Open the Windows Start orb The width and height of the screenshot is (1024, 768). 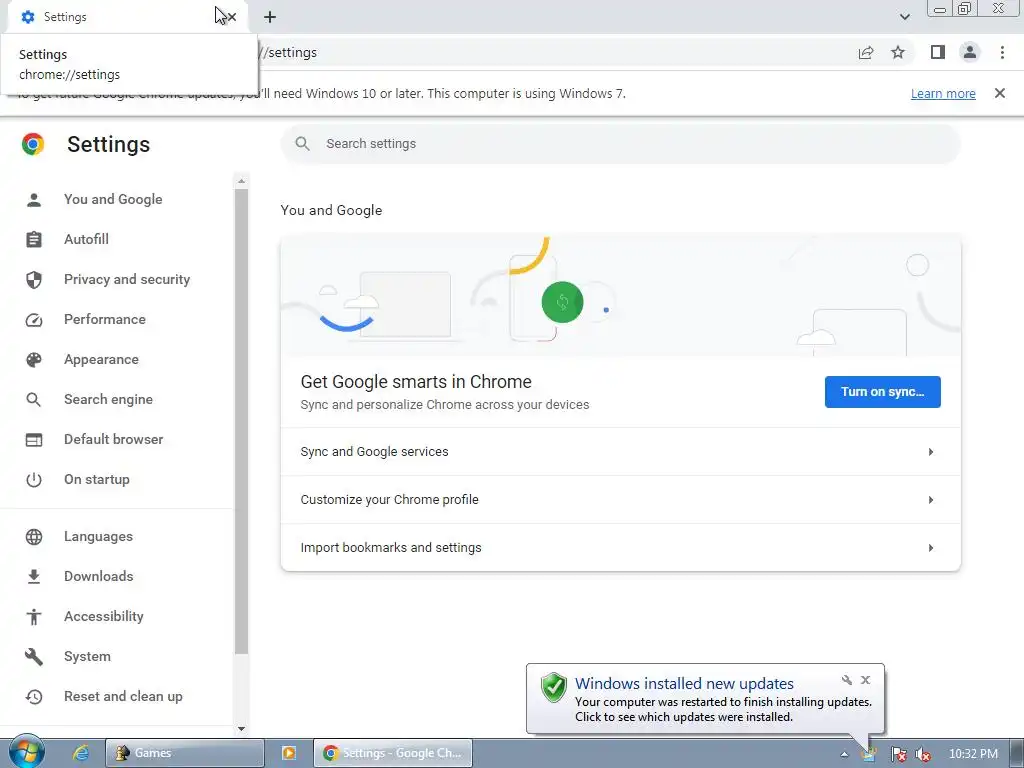click(26, 752)
